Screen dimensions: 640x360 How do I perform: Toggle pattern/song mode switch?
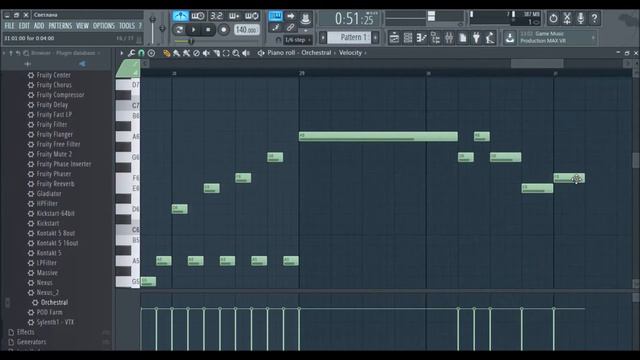coord(179,30)
